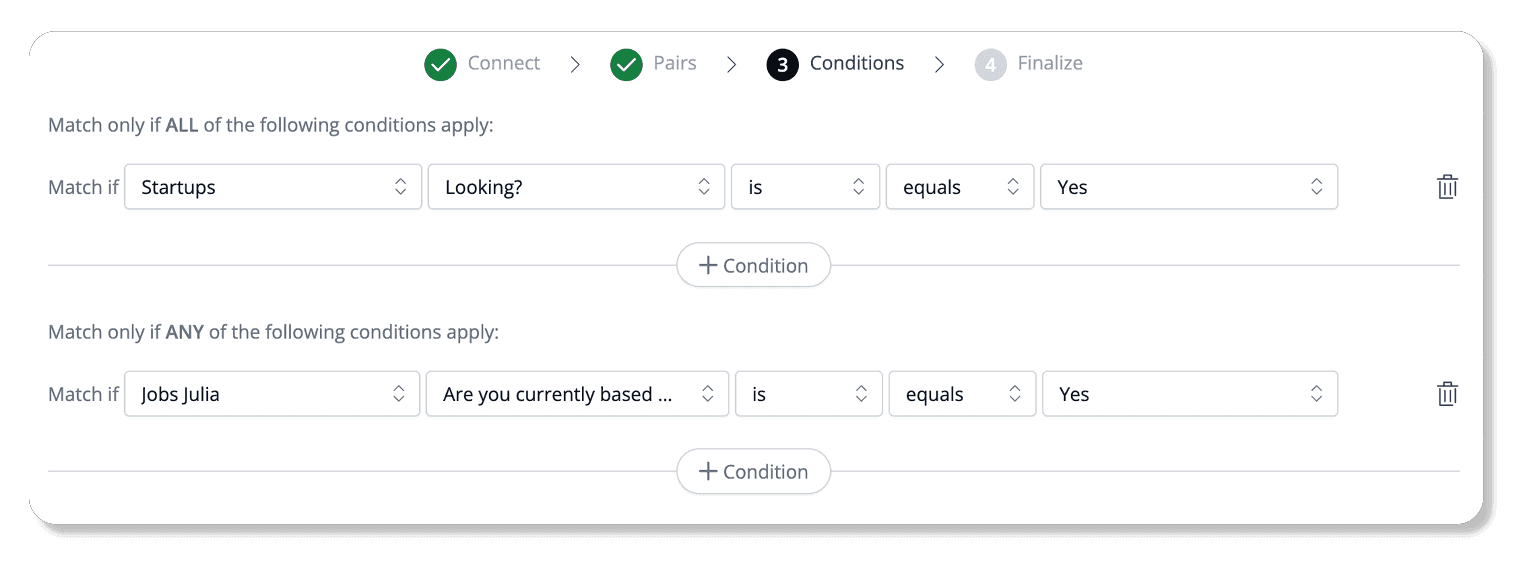Open the Looking? field dropdown
1515x563 pixels.
pos(576,187)
